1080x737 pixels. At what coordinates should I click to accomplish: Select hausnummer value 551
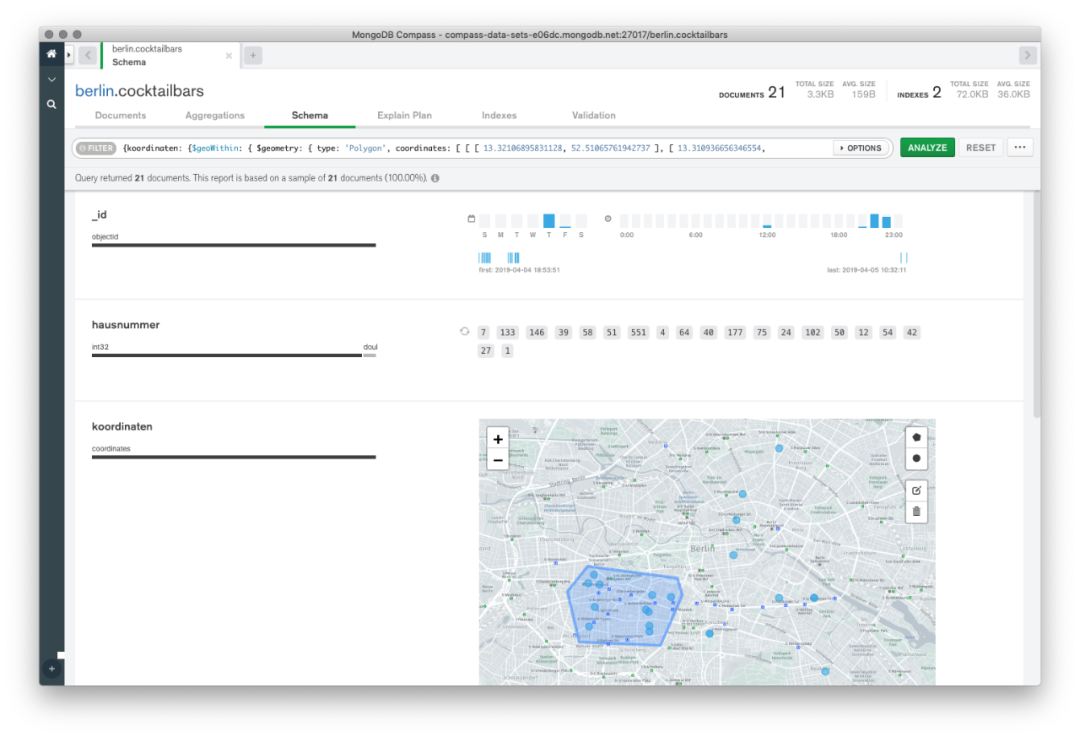tap(638, 333)
